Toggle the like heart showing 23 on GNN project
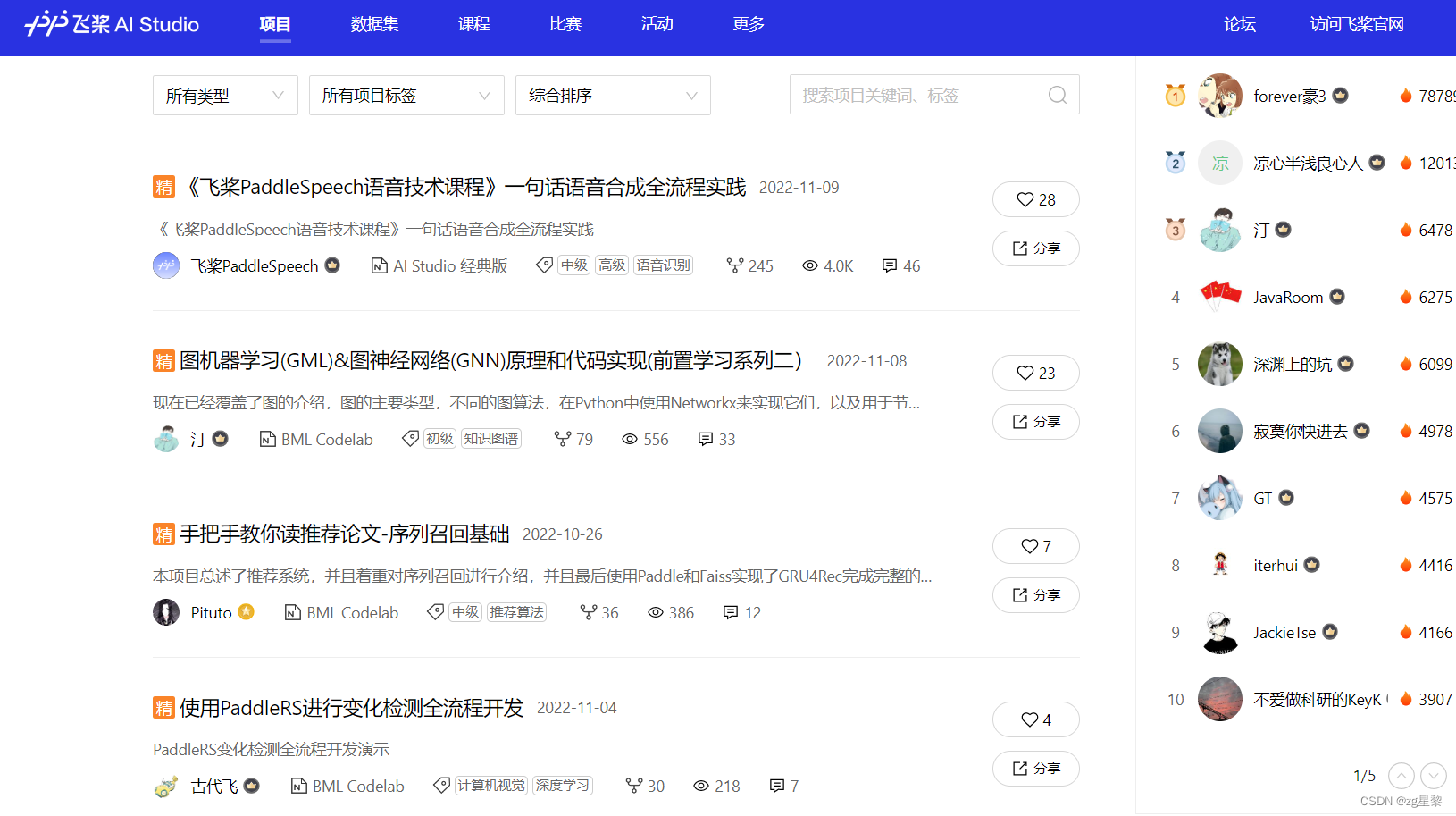 coord(1035,373)
